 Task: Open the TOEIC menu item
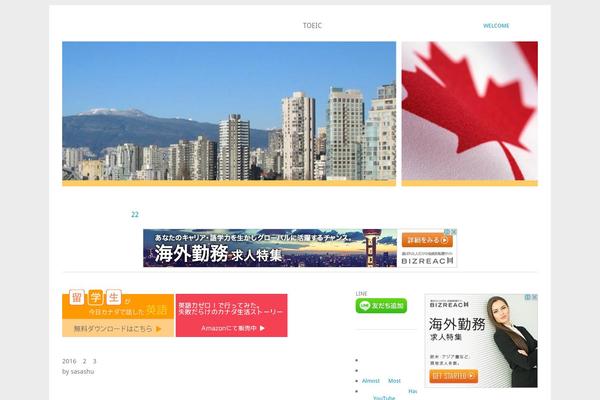(312, 26)
